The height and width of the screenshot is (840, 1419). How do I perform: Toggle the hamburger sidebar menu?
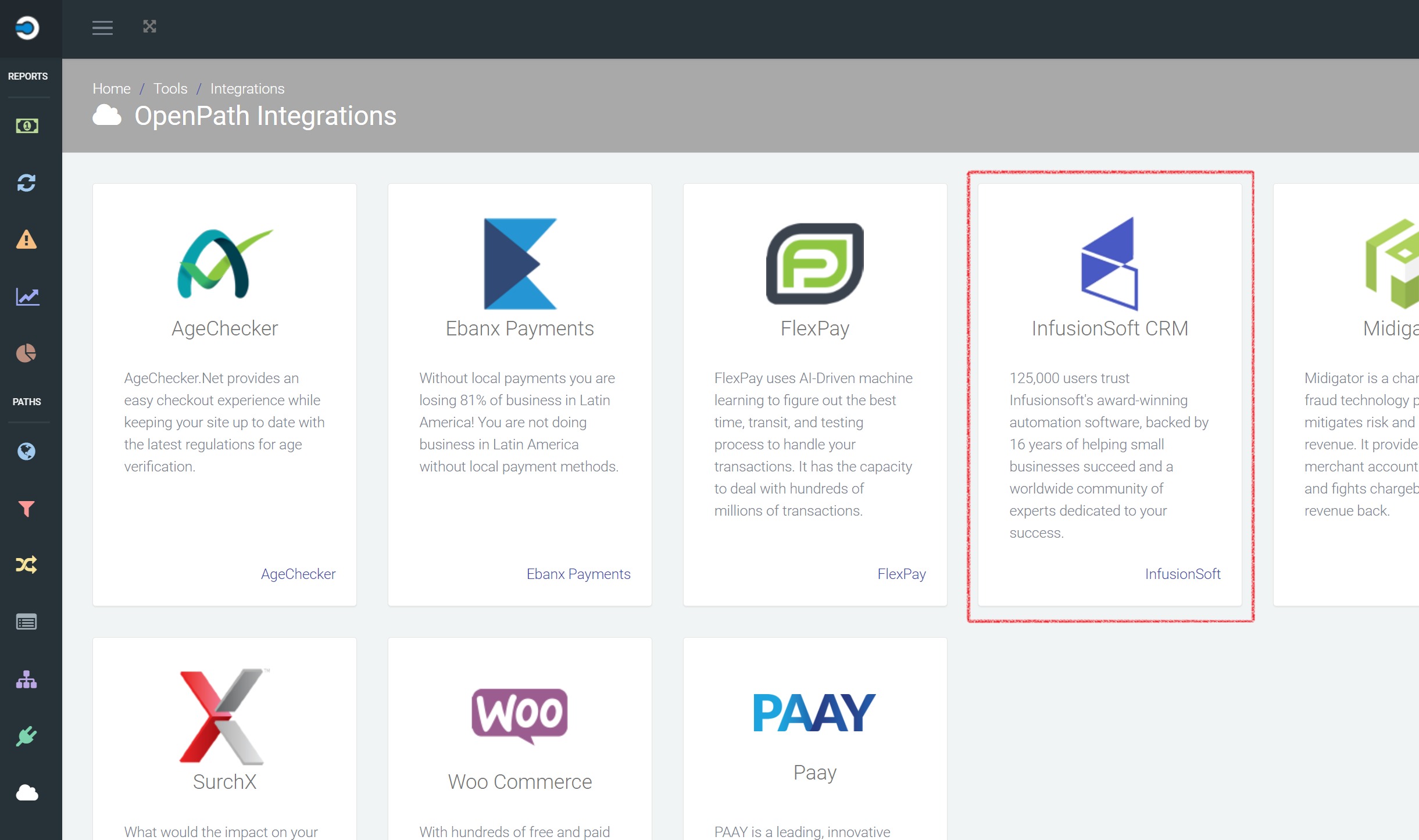102,27
